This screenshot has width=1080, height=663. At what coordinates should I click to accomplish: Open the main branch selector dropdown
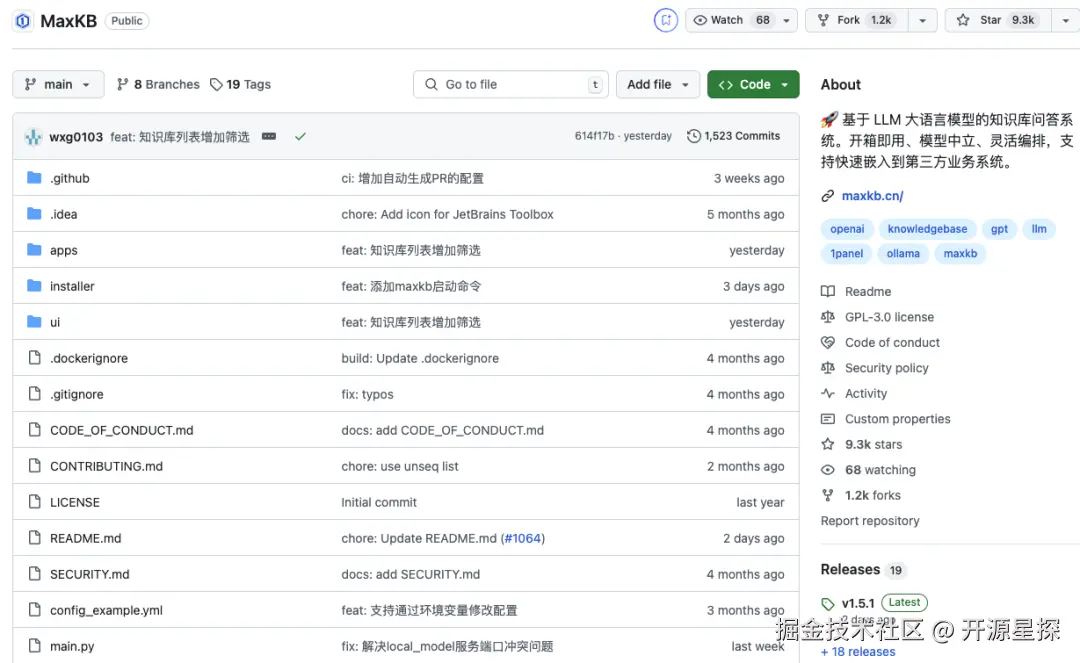[x=58, y=84]
